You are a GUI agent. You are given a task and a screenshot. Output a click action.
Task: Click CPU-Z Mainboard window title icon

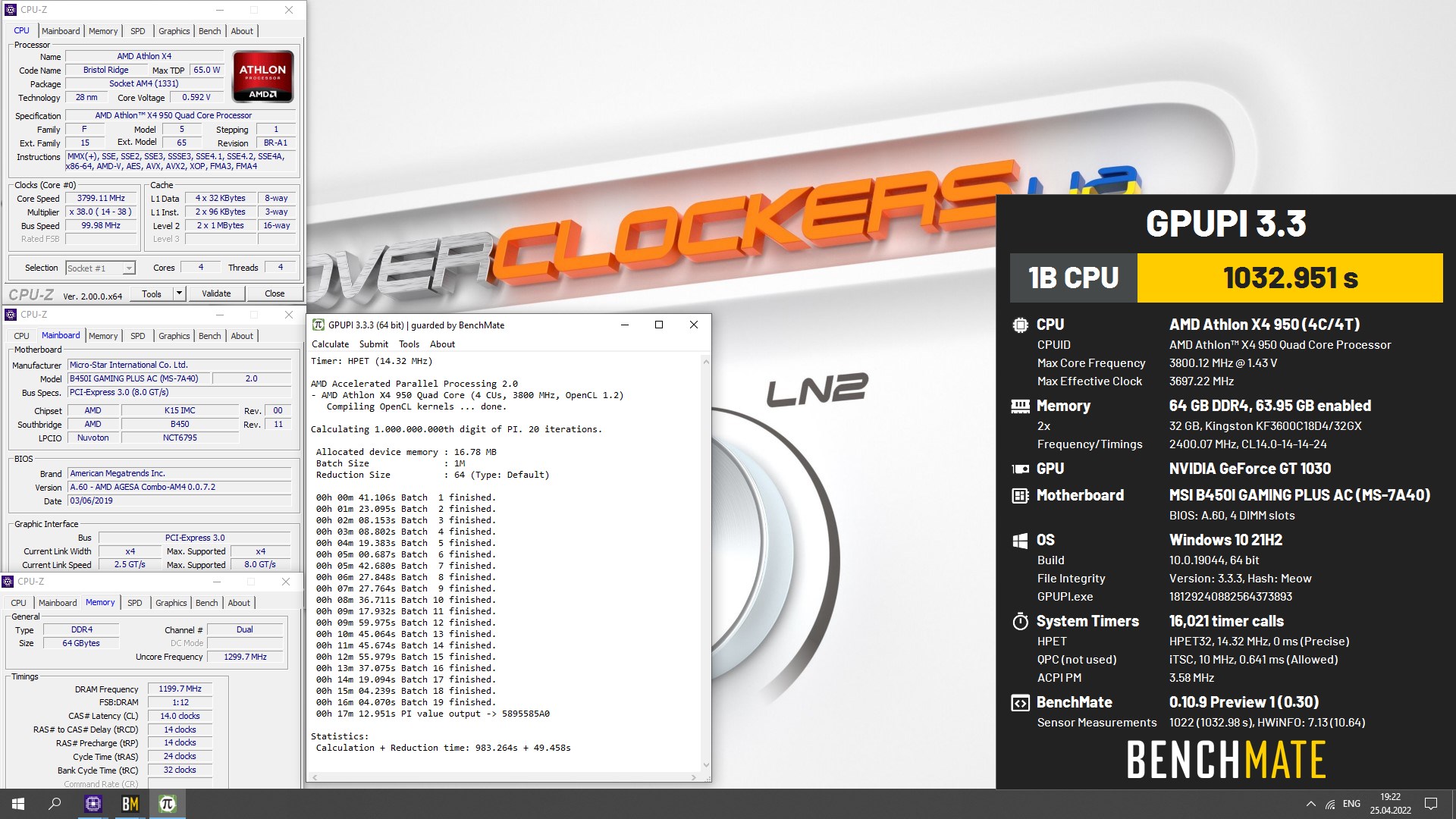click(11, 315)
